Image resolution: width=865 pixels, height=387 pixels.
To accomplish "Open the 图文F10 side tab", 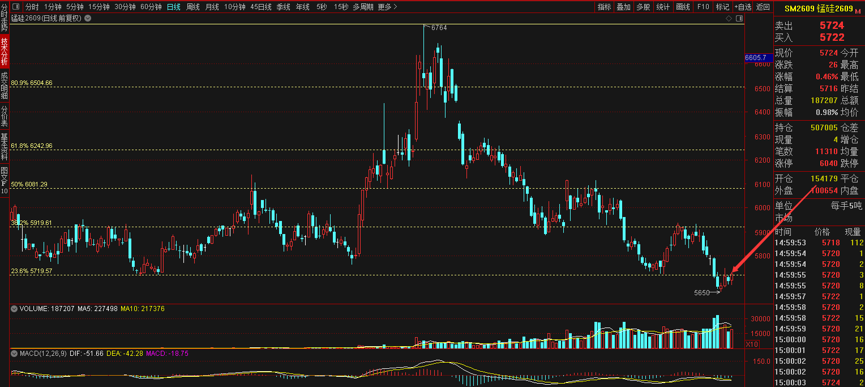I will pyautogui.click(x=4, y=181).
